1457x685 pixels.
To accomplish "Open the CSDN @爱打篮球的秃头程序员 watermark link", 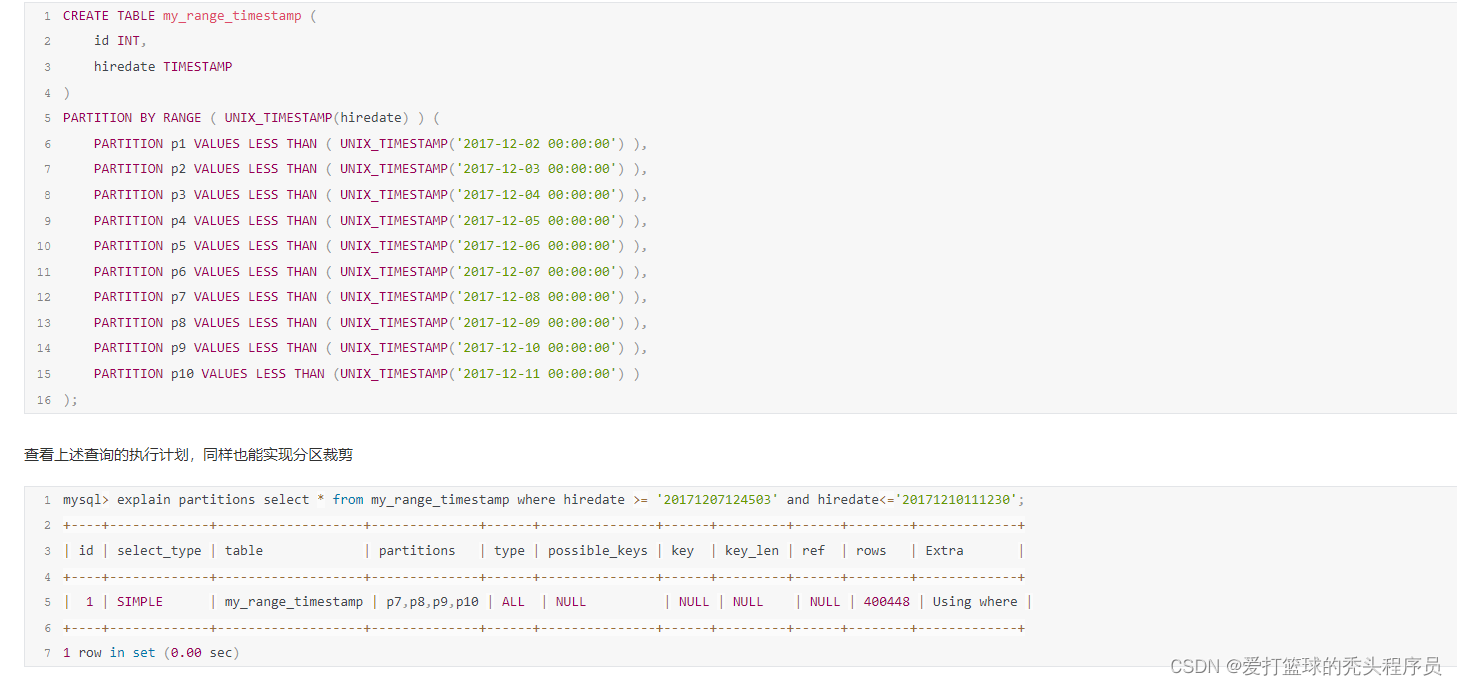I will coord(1310,663).
